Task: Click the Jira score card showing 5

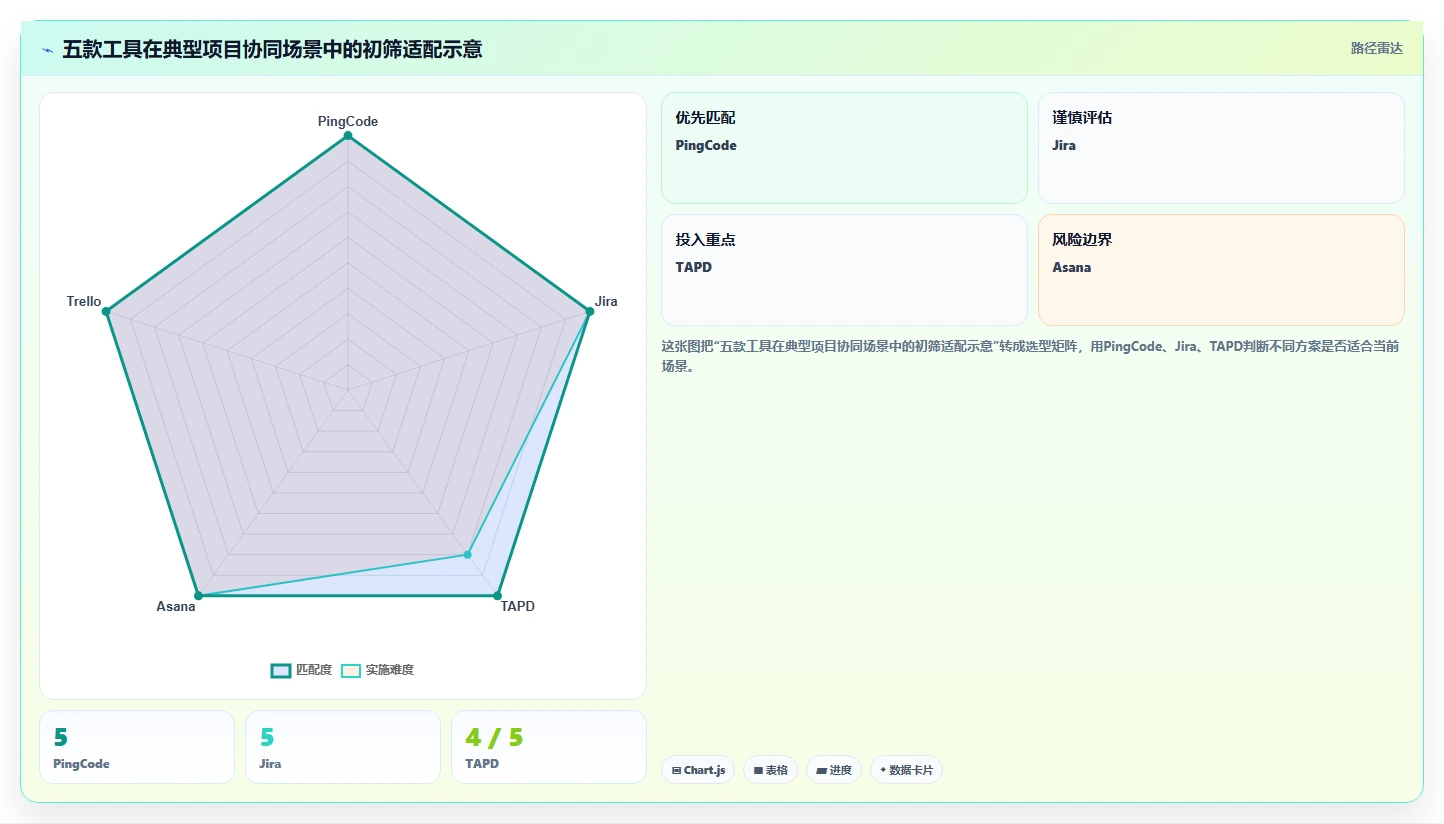Action: click(x=343, y=747)
